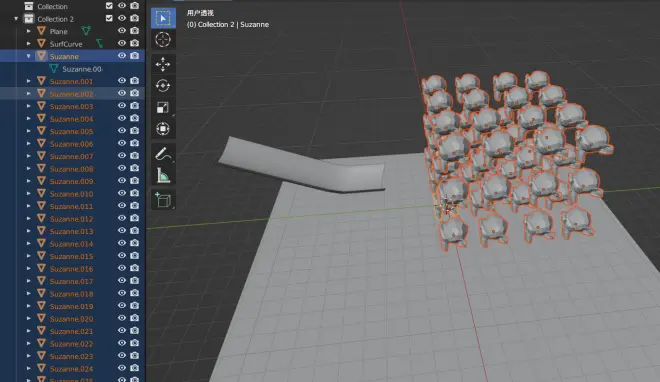The width and height of the screenshot is (660, 382).
Task: Select Suzanne.017 in the outliner
Action: [x=71, y=281]
